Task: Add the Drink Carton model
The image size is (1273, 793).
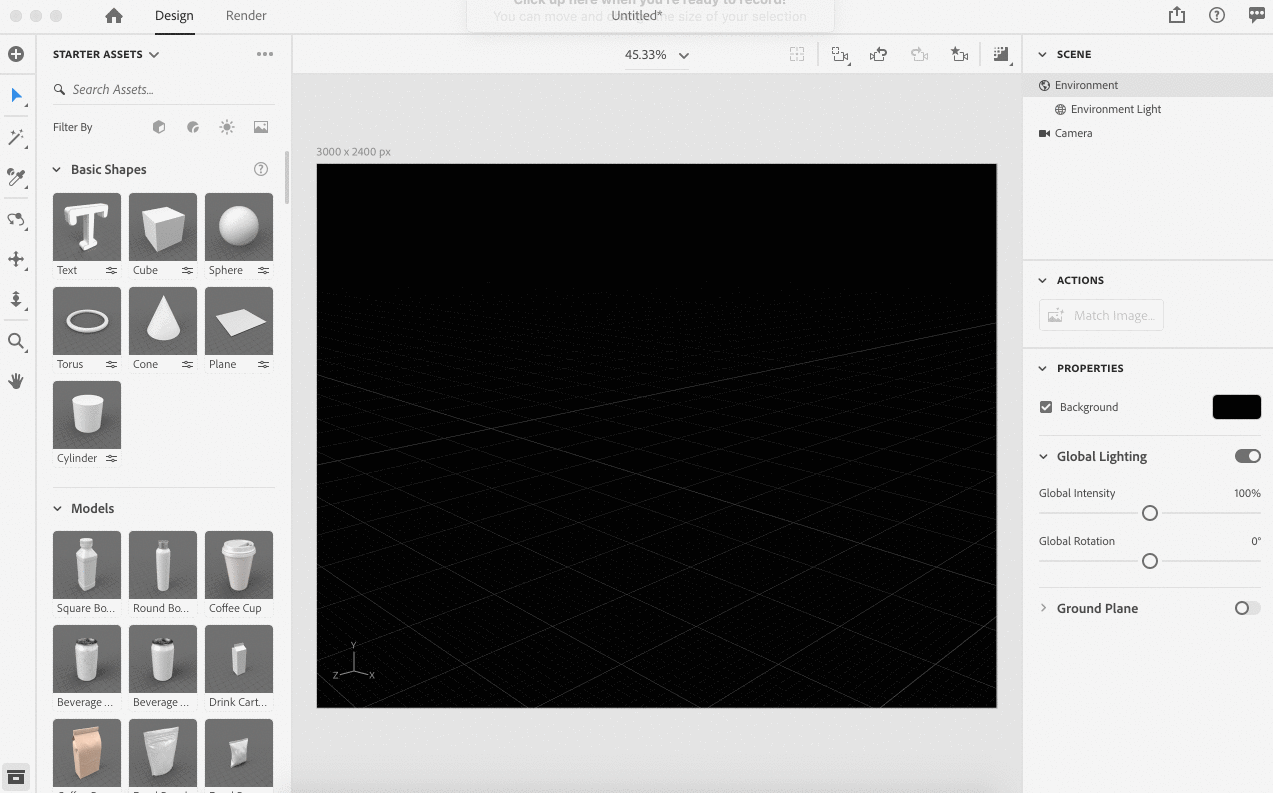Action: click(239, 659)
